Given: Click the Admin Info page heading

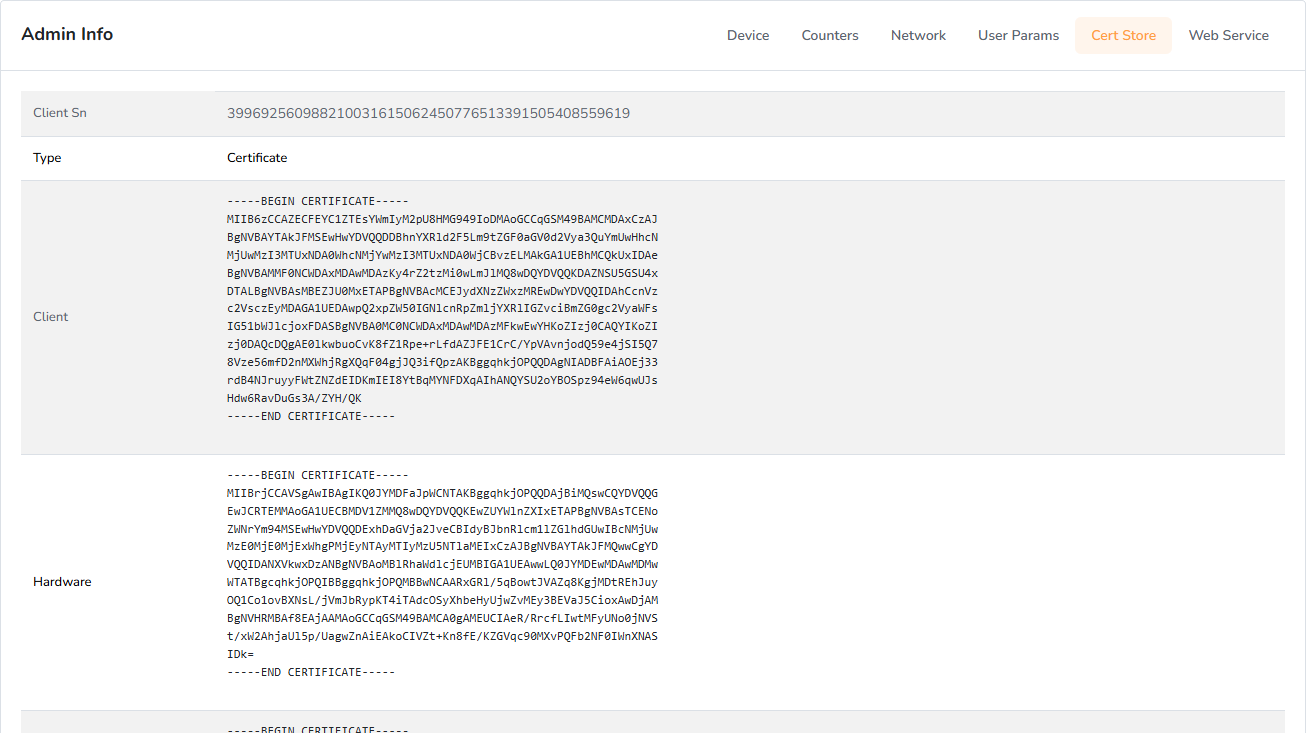Looking at the screenshot, I should 67,34.
